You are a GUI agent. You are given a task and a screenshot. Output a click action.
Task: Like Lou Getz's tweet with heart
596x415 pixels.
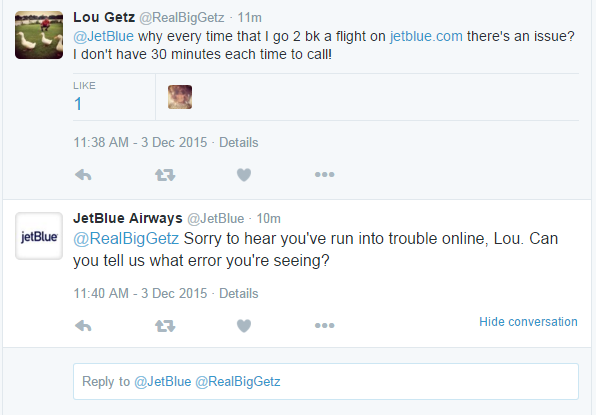tap(244, 175)
